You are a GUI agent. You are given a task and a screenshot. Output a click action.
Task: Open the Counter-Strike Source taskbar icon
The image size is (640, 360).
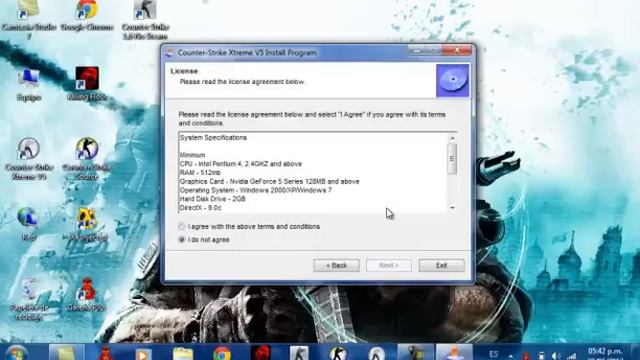point(338,353)
